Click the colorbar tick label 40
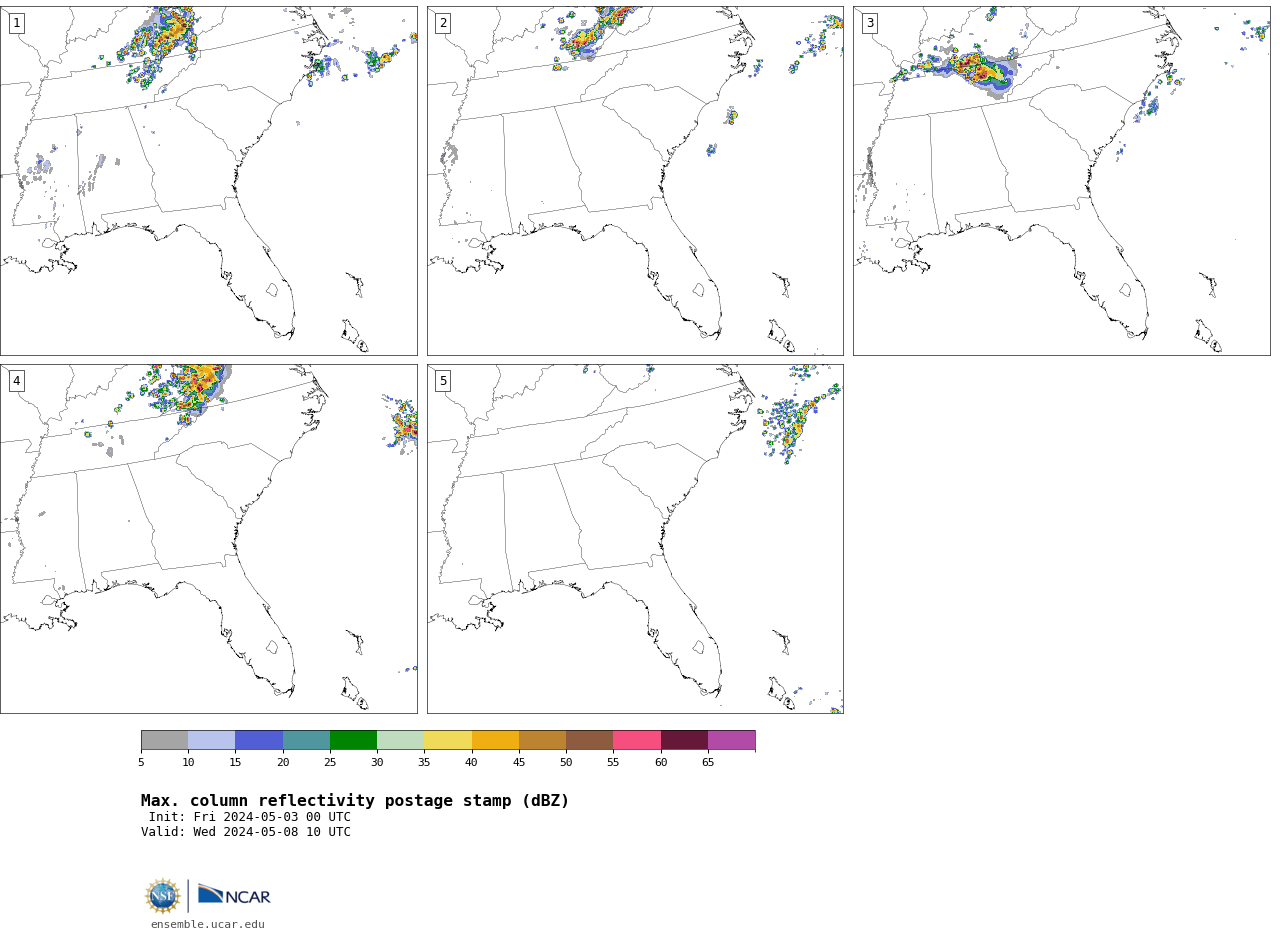This screenshot has width=1280, height=936. coord(472,763)
